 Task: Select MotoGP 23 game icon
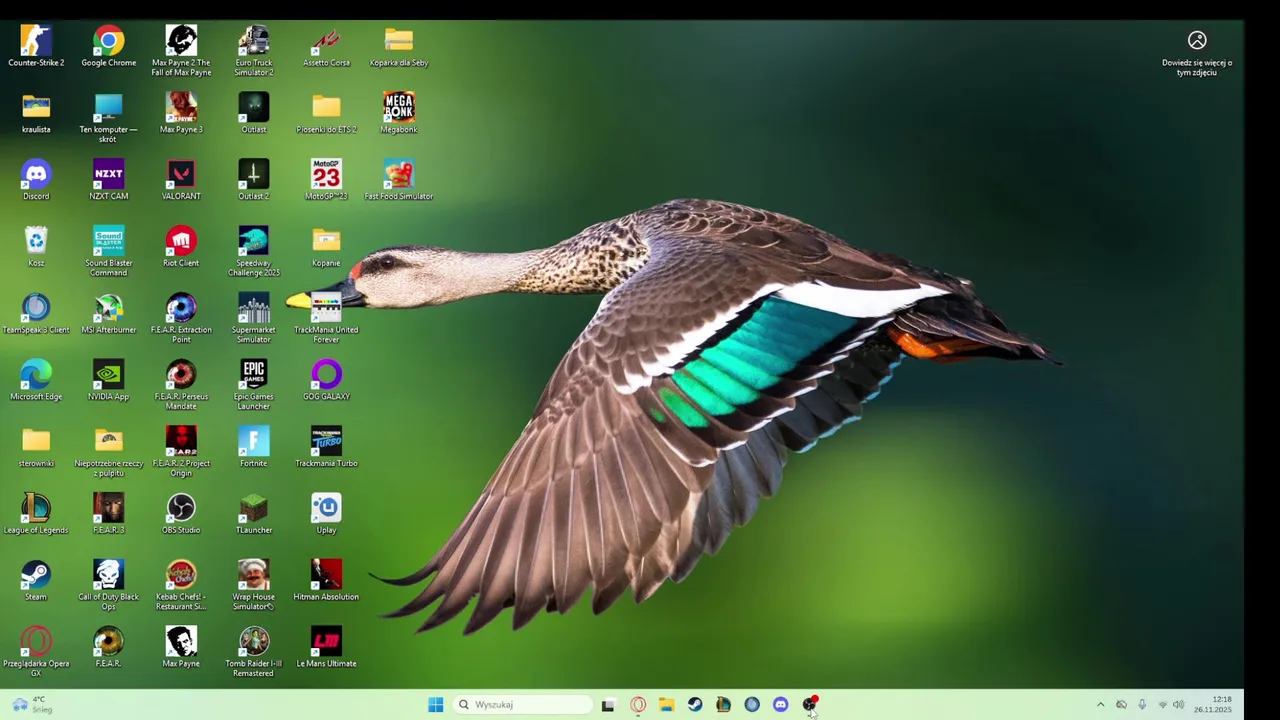326,180
